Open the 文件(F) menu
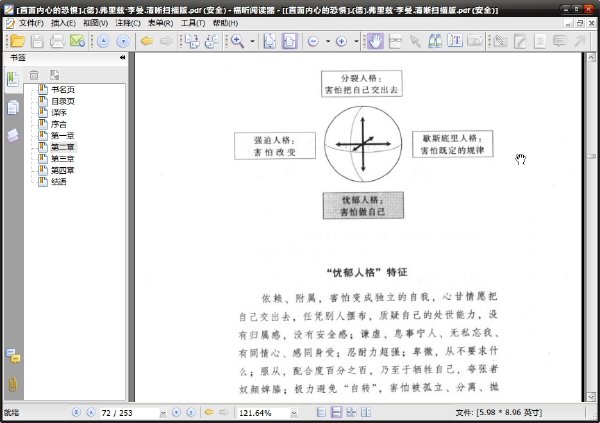600x423 pixels. tap(31, 23)
